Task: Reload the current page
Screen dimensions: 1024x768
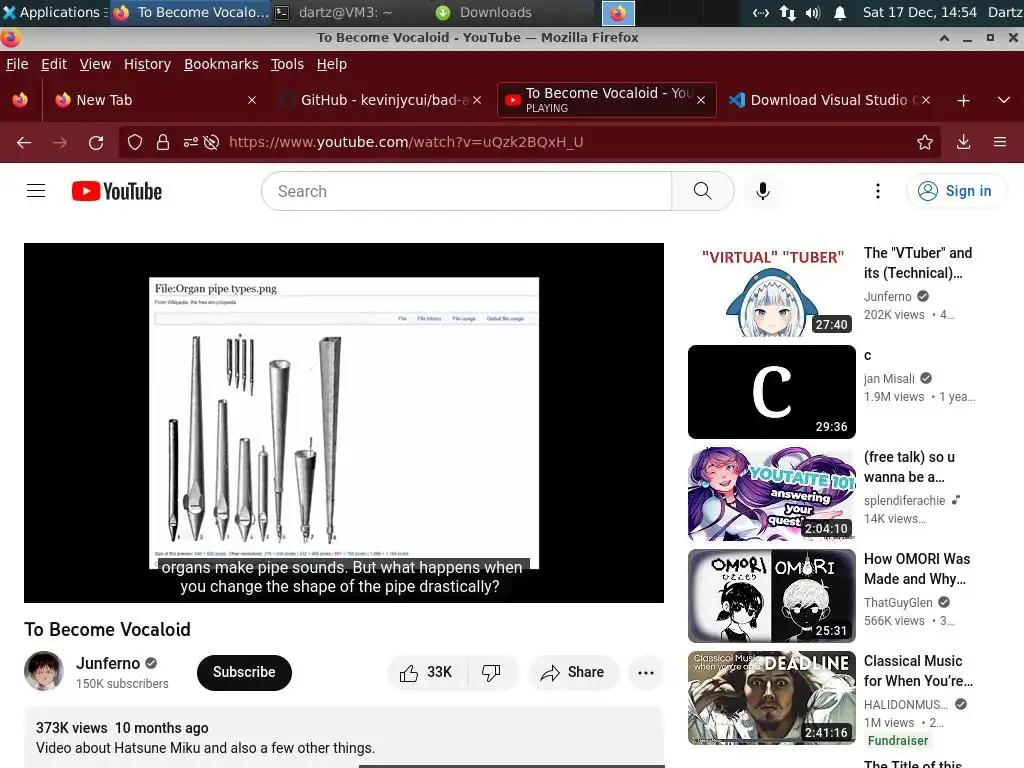Action: (96, 142)
